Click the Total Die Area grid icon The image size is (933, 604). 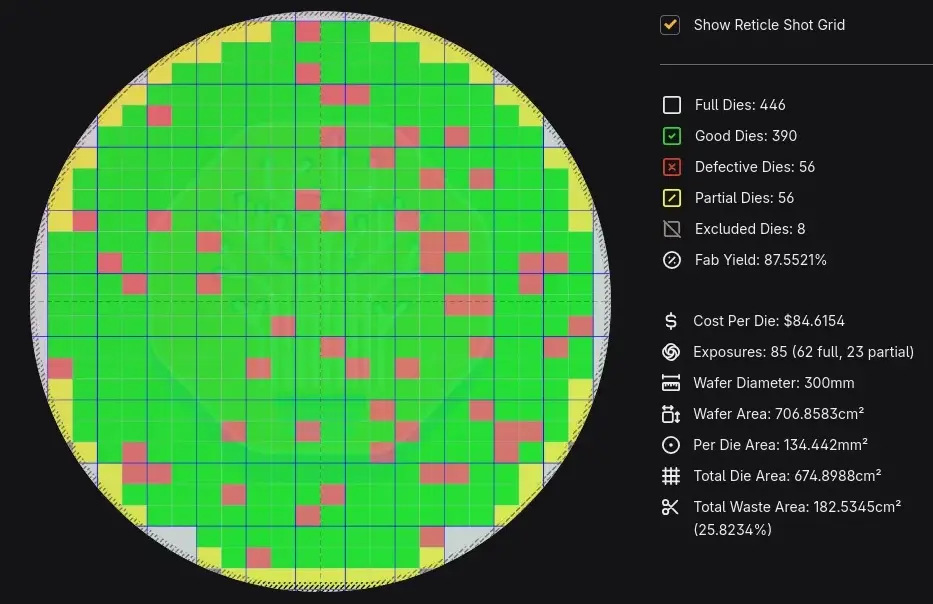click(671, 476)
